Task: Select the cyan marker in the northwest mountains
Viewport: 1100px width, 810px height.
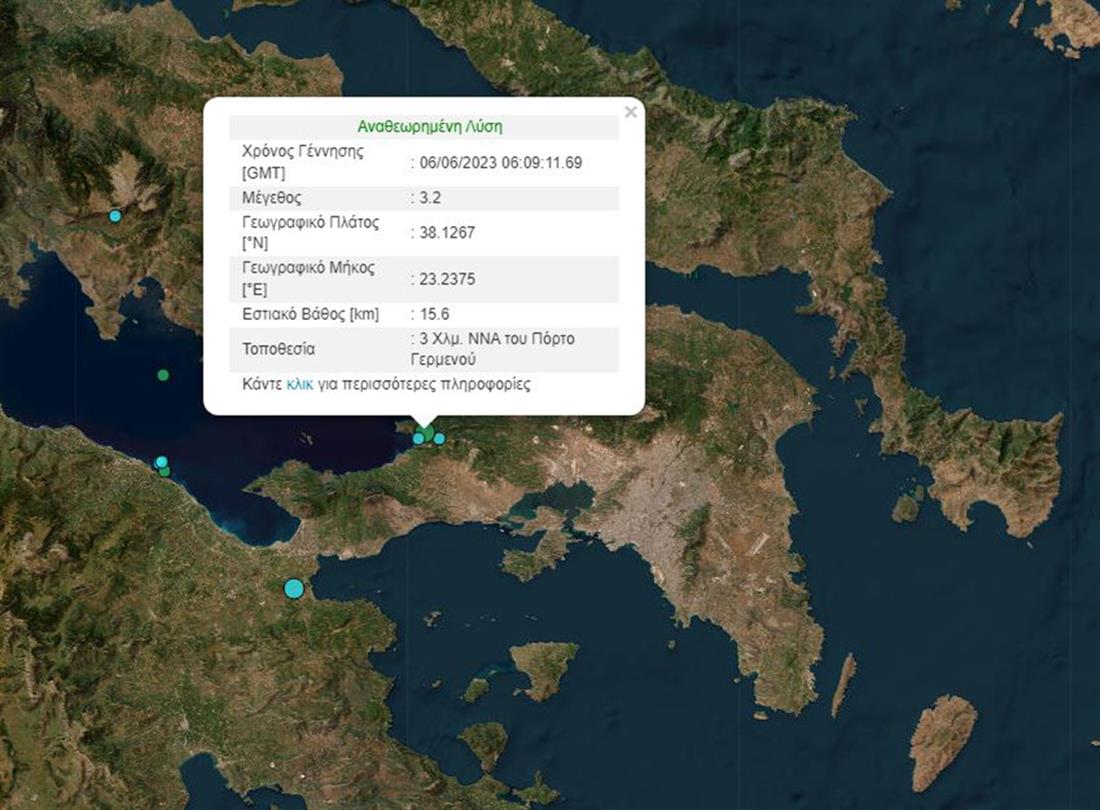Action: (115, 216)
